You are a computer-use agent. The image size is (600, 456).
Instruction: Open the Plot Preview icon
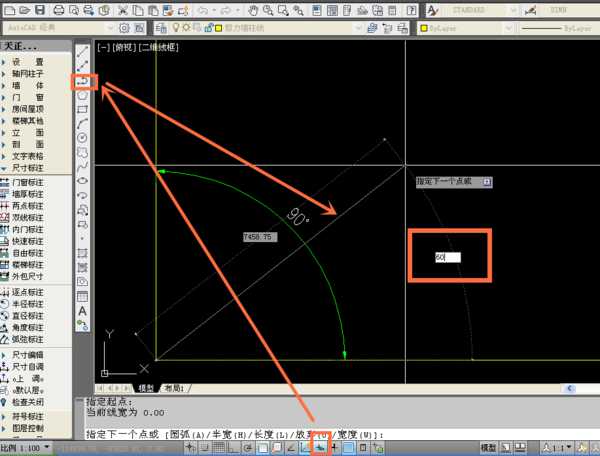pos(73,10)
